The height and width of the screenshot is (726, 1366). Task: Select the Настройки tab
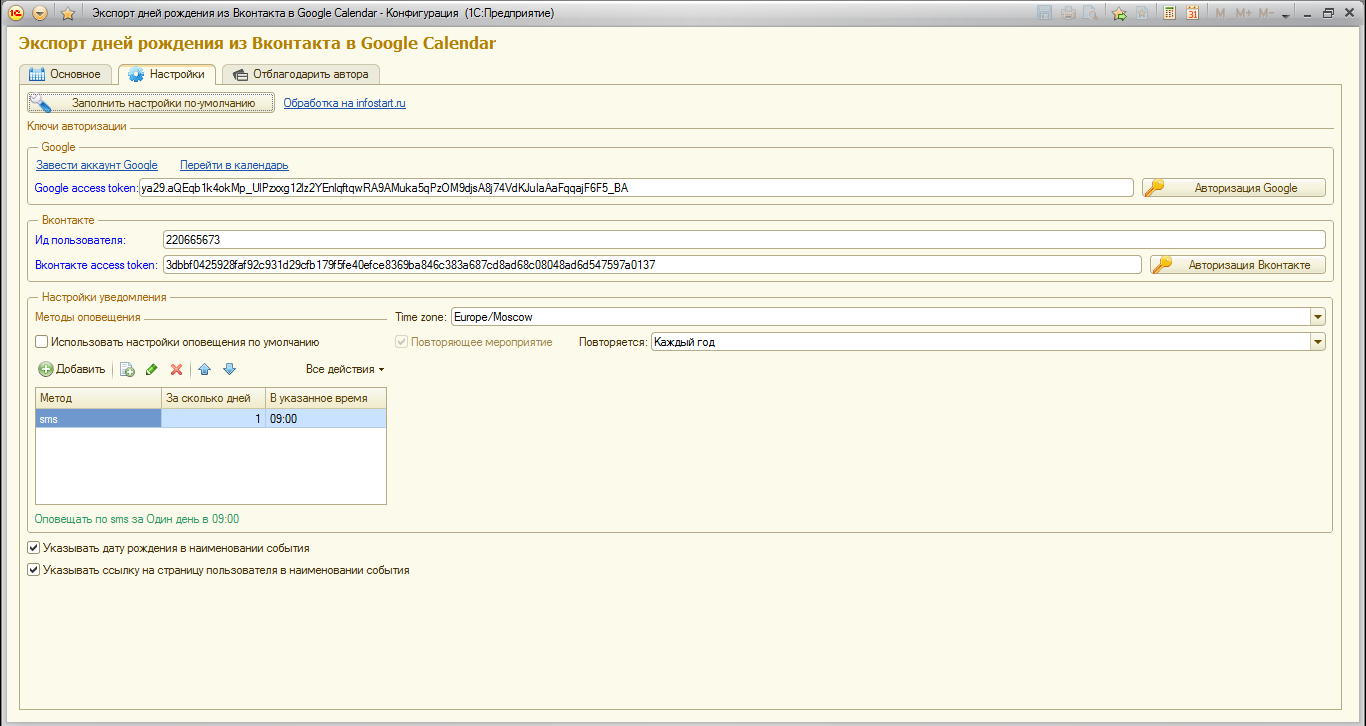pos(166,74)
